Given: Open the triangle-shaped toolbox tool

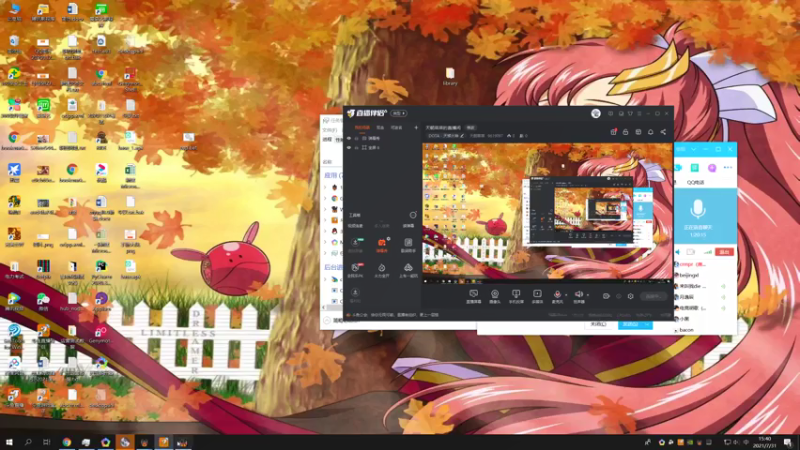Looking at the screenshot, I should pyautogui.click(x=408, y=270).
